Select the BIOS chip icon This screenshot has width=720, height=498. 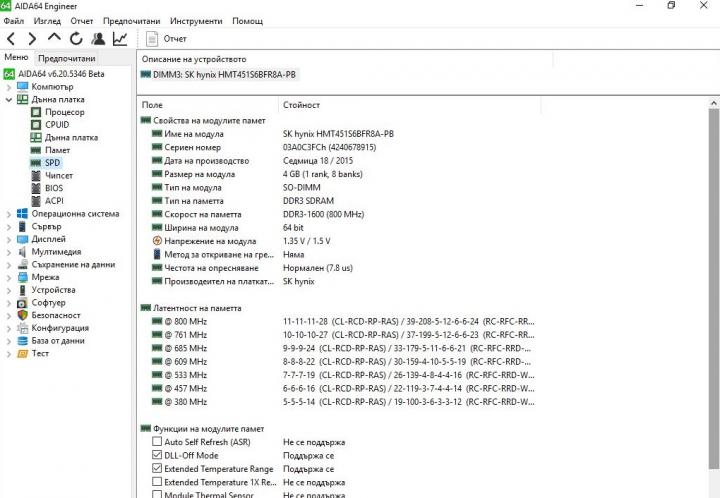[x=36, y=188]
